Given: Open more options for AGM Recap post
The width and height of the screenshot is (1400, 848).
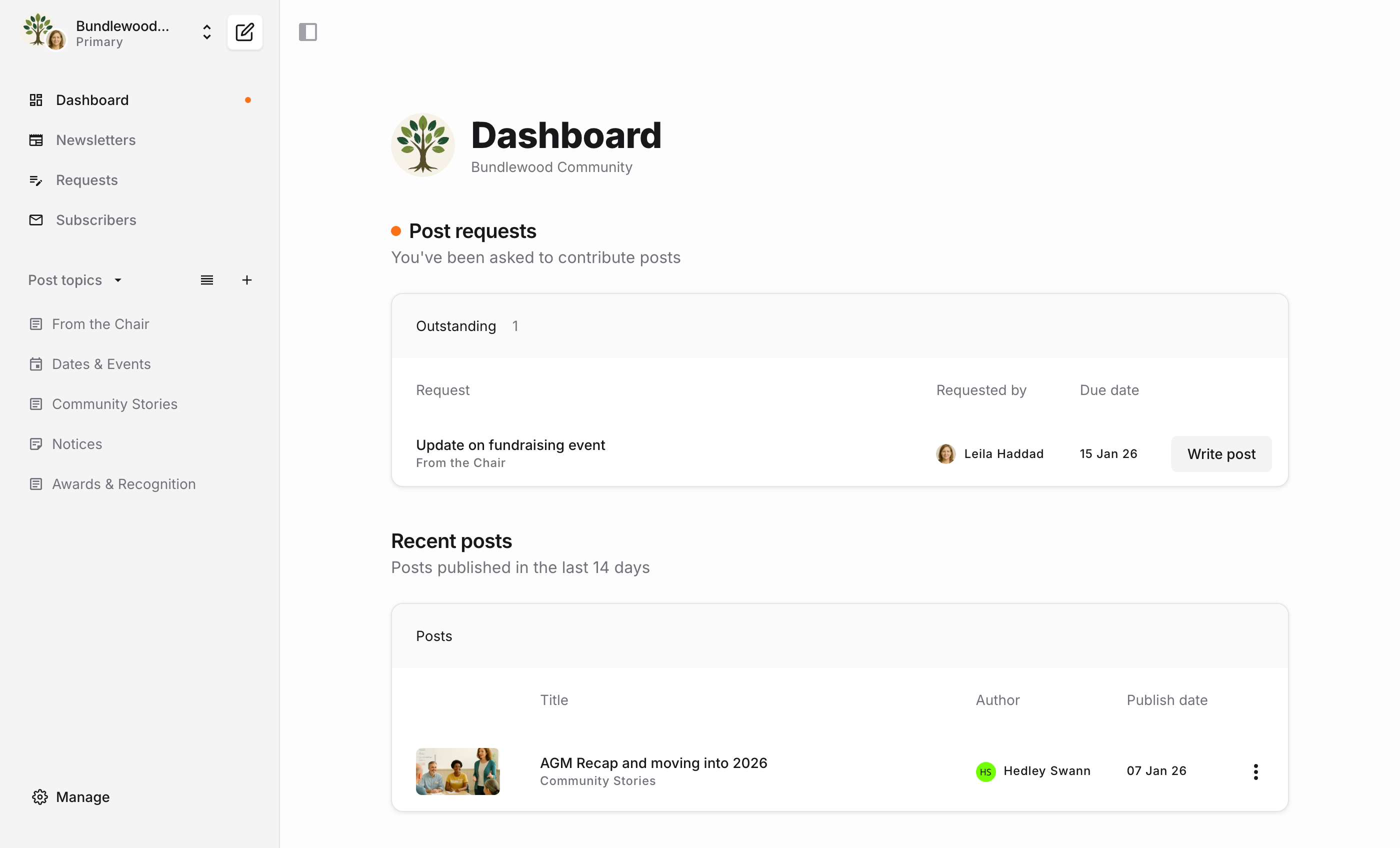Looking at the screenshot, I should (1255, 771).
